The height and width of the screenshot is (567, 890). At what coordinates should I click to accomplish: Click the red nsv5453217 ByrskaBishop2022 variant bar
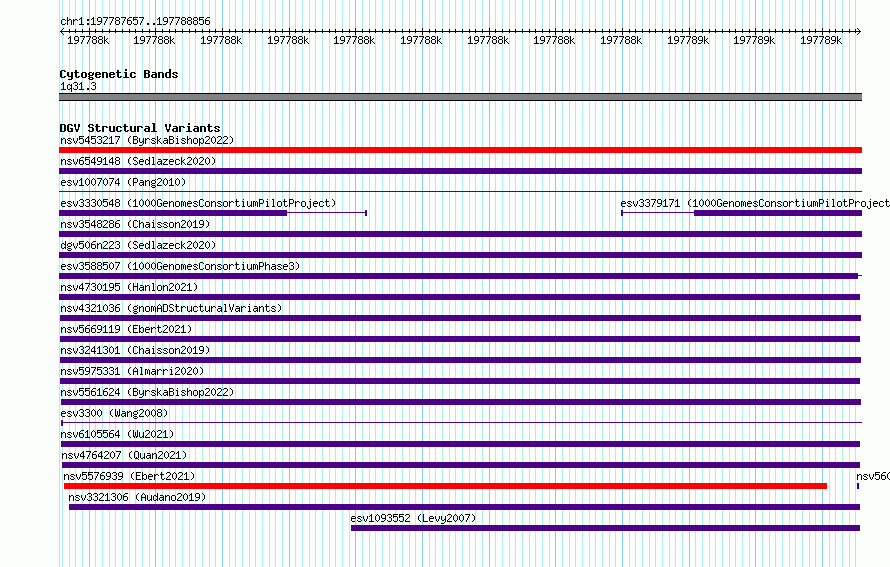[460, 150]
